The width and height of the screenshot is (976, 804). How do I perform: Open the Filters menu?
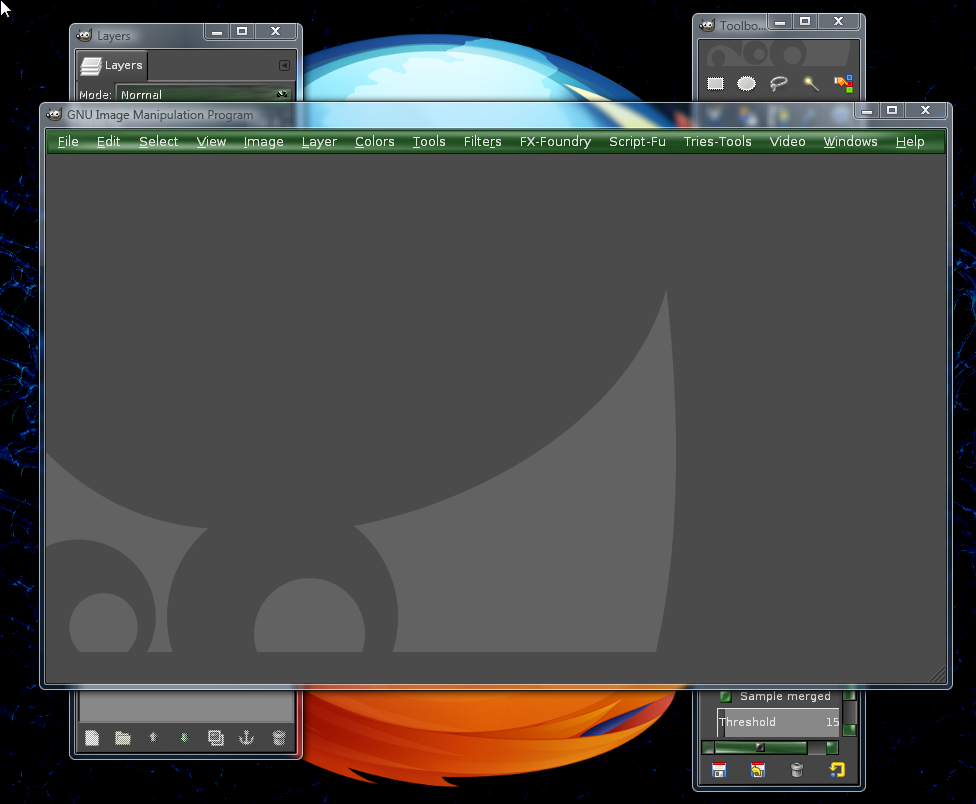(x=482, y=141)
